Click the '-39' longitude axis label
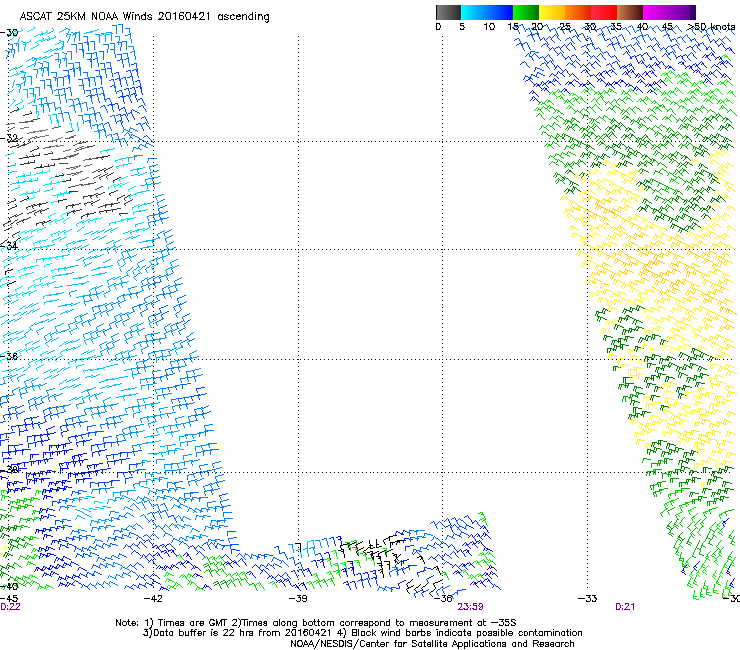The height and width of the screenshot is (650, 740). tap(297, 599)
